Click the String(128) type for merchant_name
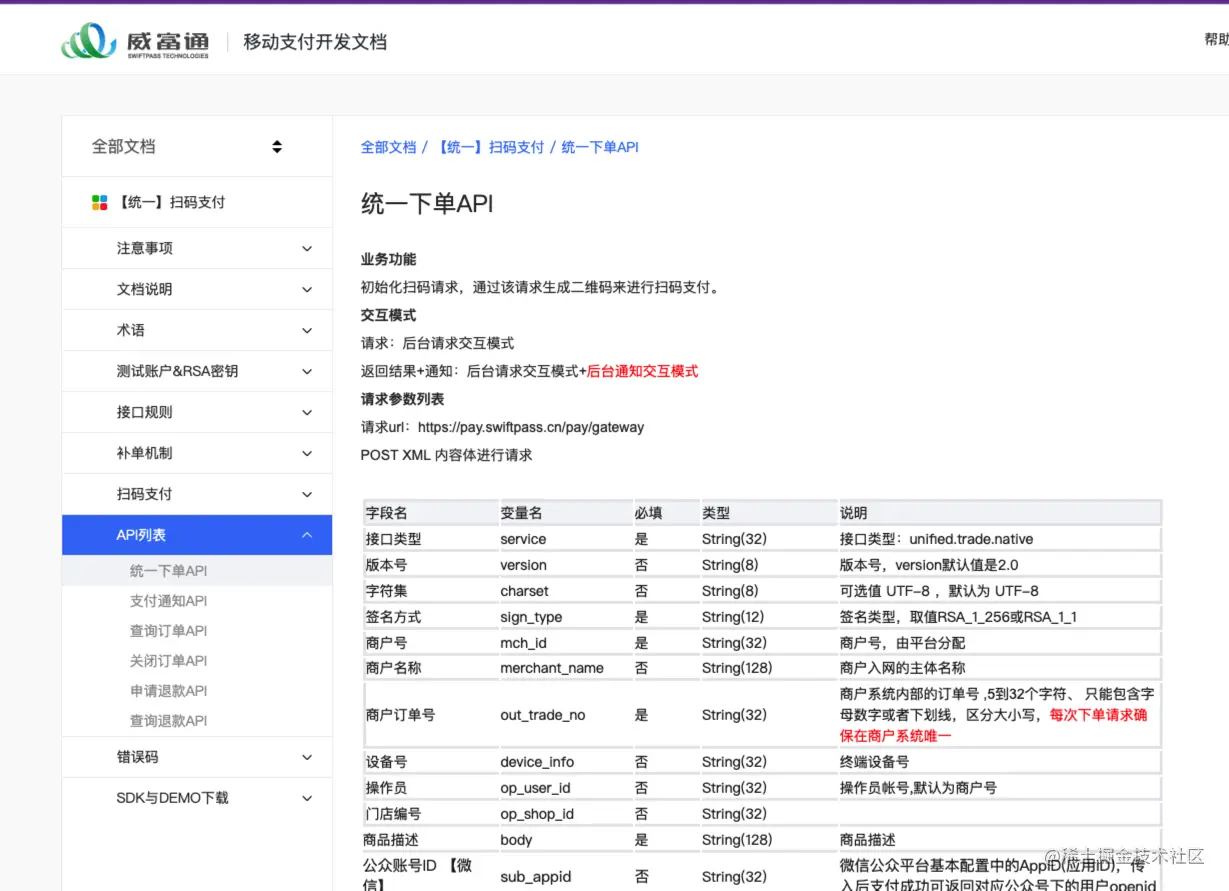This screenshot has width=1229, height=891. coord(768,668)
